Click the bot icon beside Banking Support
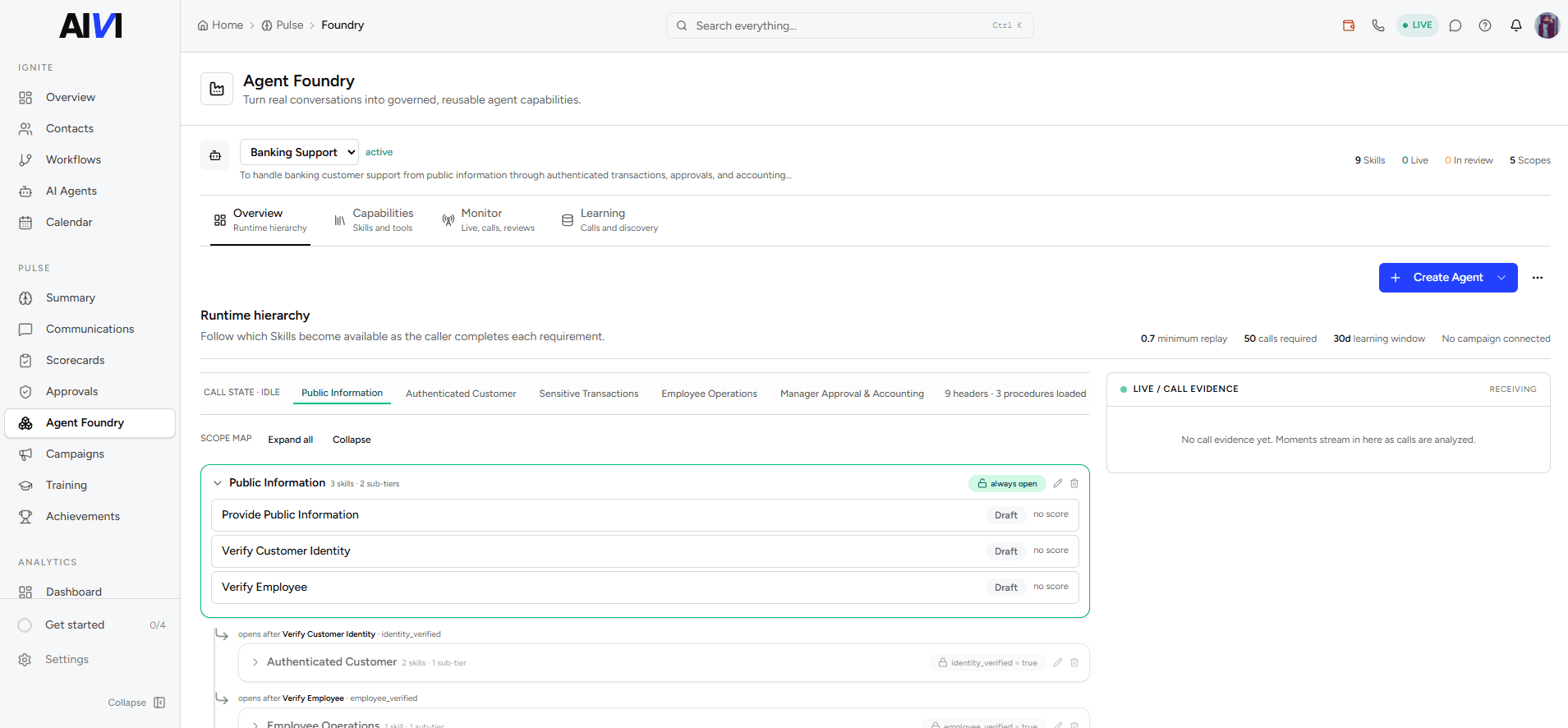Screen dimensions: 1568x728 [215, 155]
